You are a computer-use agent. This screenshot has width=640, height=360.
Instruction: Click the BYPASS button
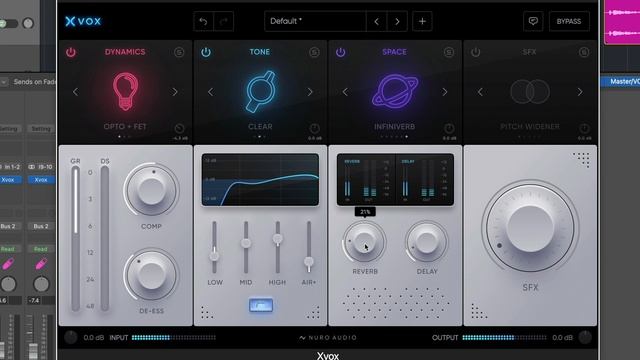(569, 21)
